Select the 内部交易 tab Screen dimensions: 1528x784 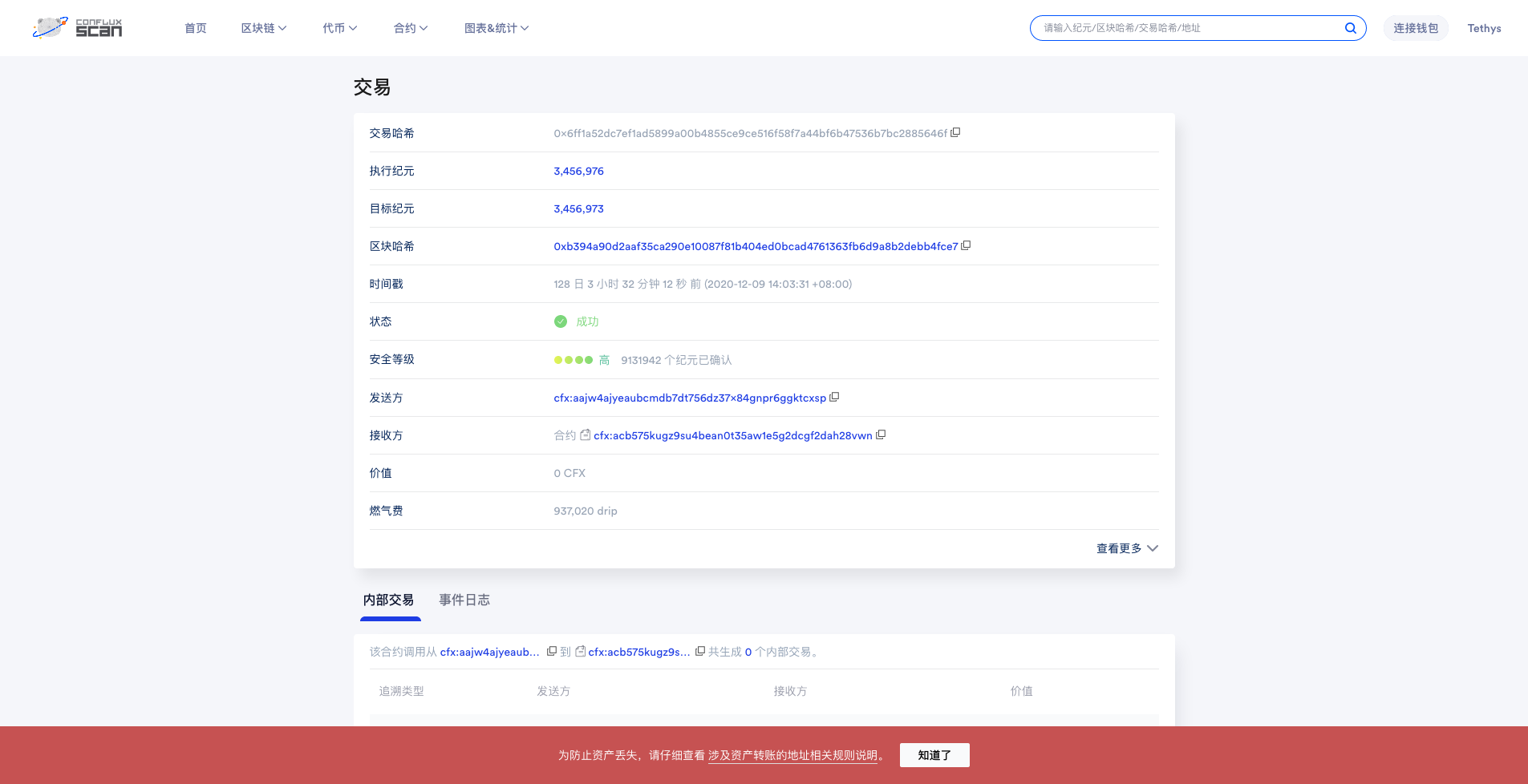pos(389,600)
